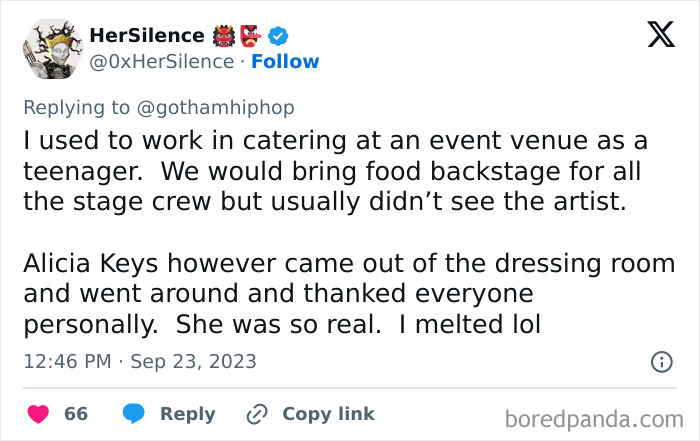Click the HerSilence display name

click(x=147, y=36)
